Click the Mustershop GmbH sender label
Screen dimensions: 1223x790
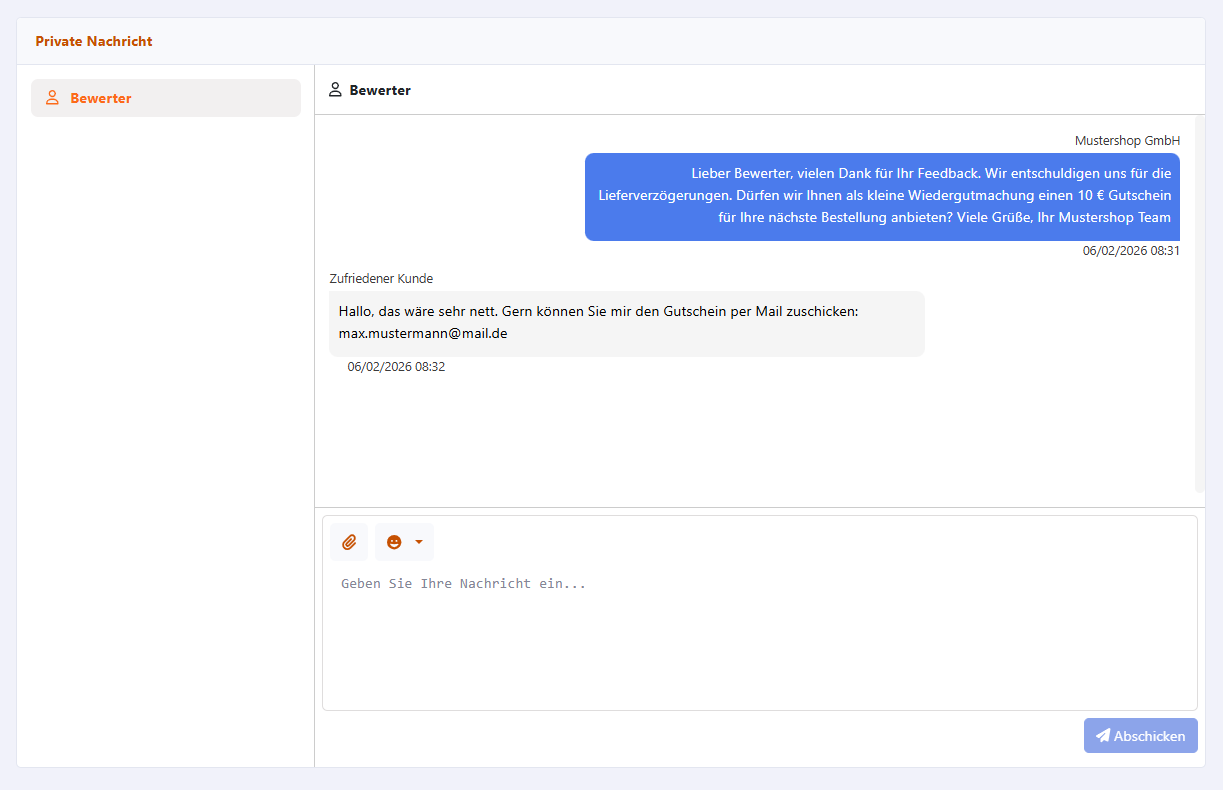click(1127, 141)
